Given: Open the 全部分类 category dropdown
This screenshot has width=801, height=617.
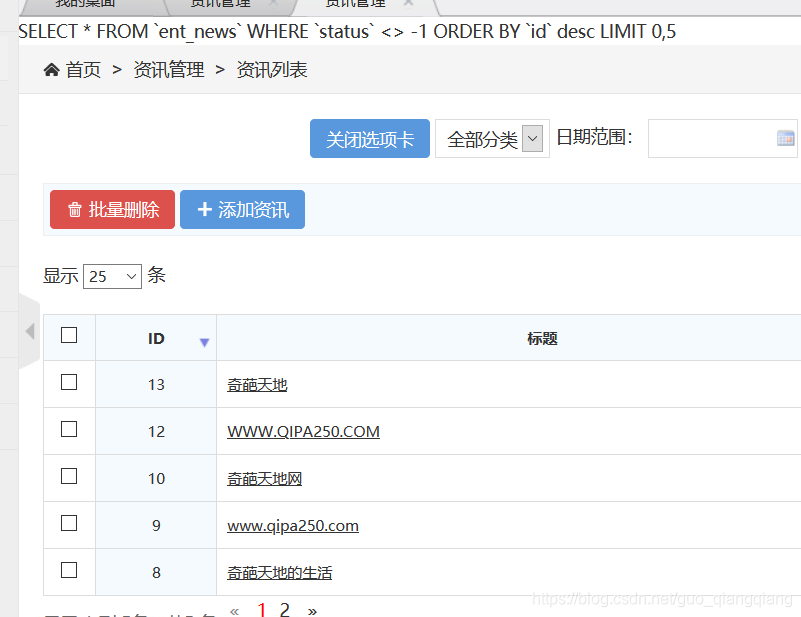Looking at the screenshot, I should click(492, 138).
